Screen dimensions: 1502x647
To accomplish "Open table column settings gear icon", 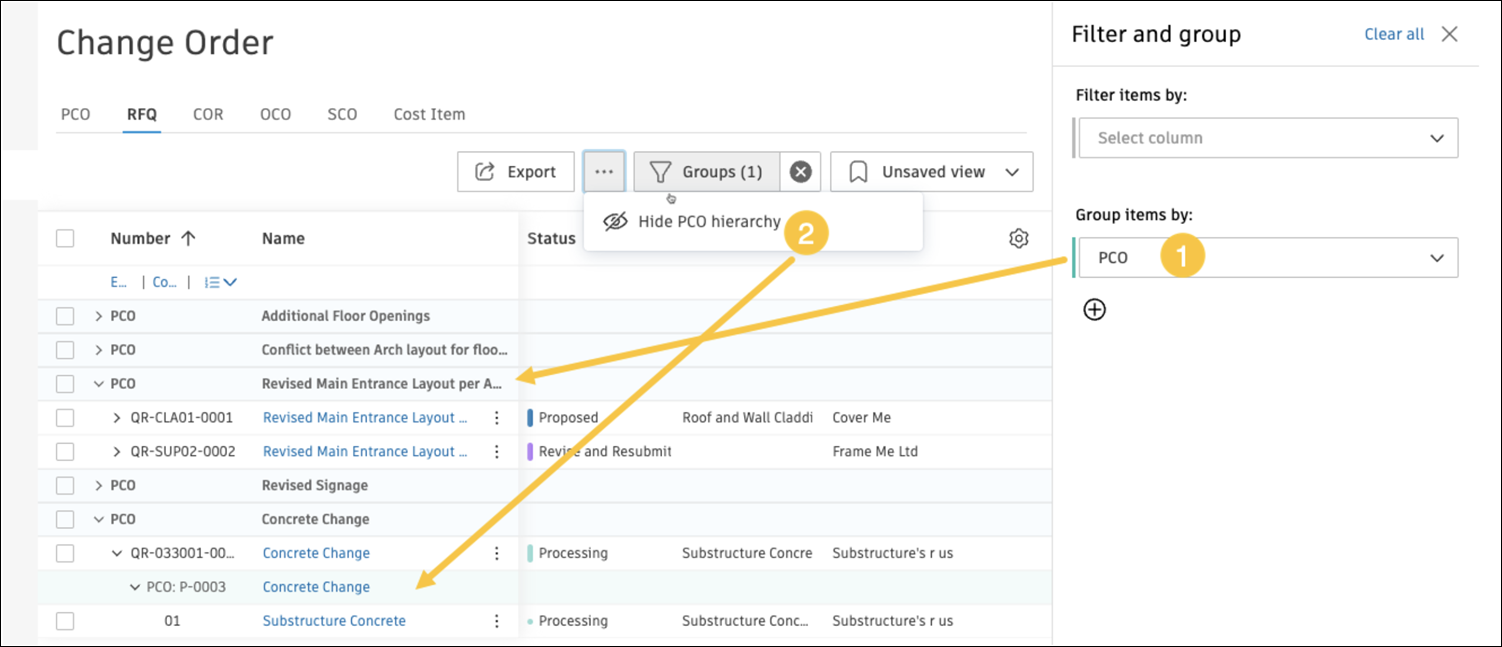I will click(x=1019, y=238).
